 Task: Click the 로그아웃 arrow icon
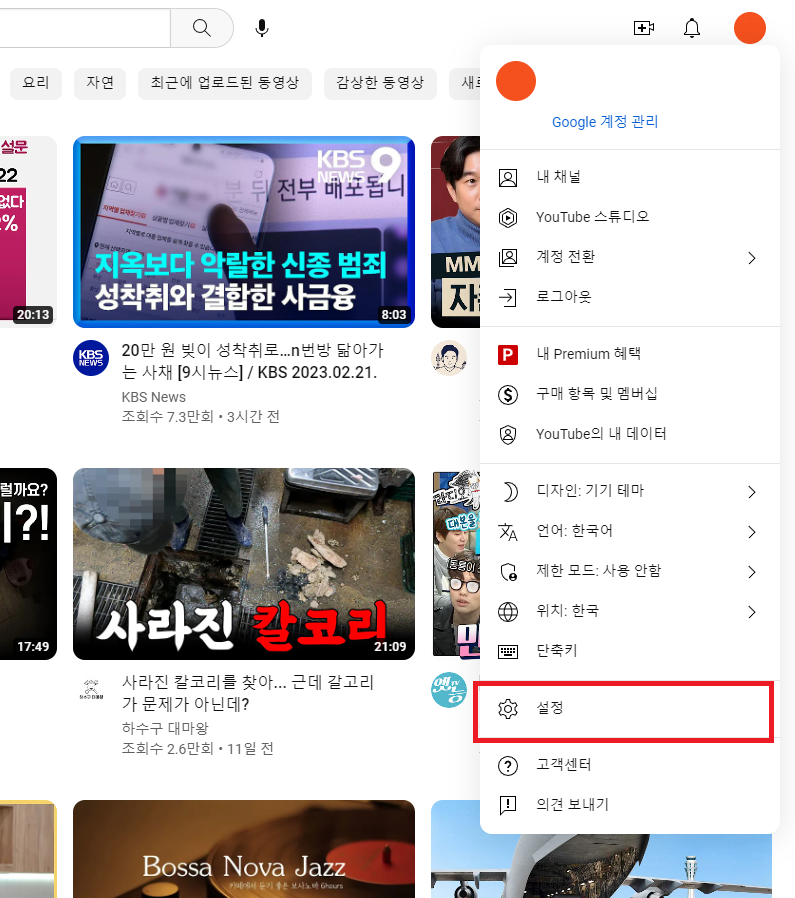coord(507,297)
